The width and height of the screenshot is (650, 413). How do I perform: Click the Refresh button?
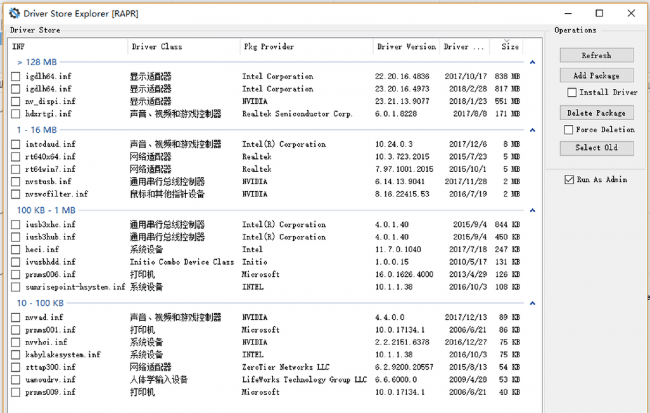pyautogui.click(x=597, y=55)
